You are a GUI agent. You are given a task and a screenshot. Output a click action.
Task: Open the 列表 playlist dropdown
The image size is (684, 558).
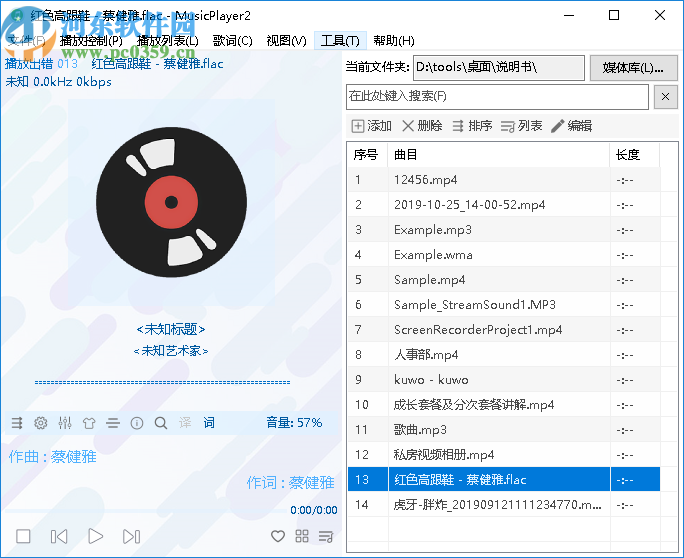[521, 126]
